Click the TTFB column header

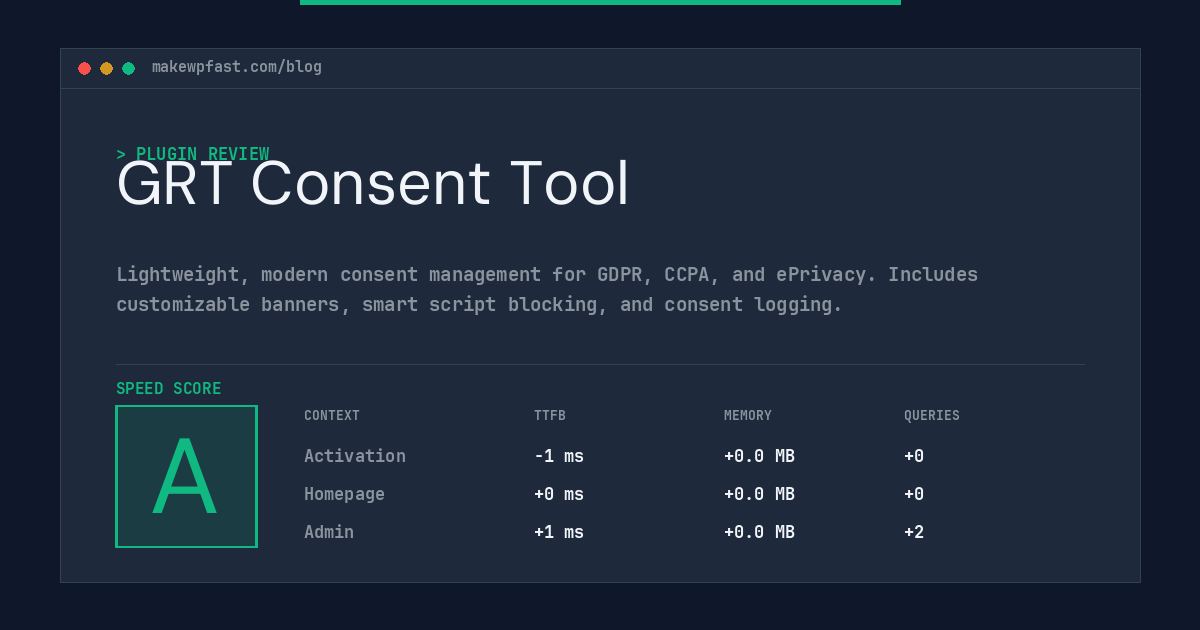tap(550, 416)
